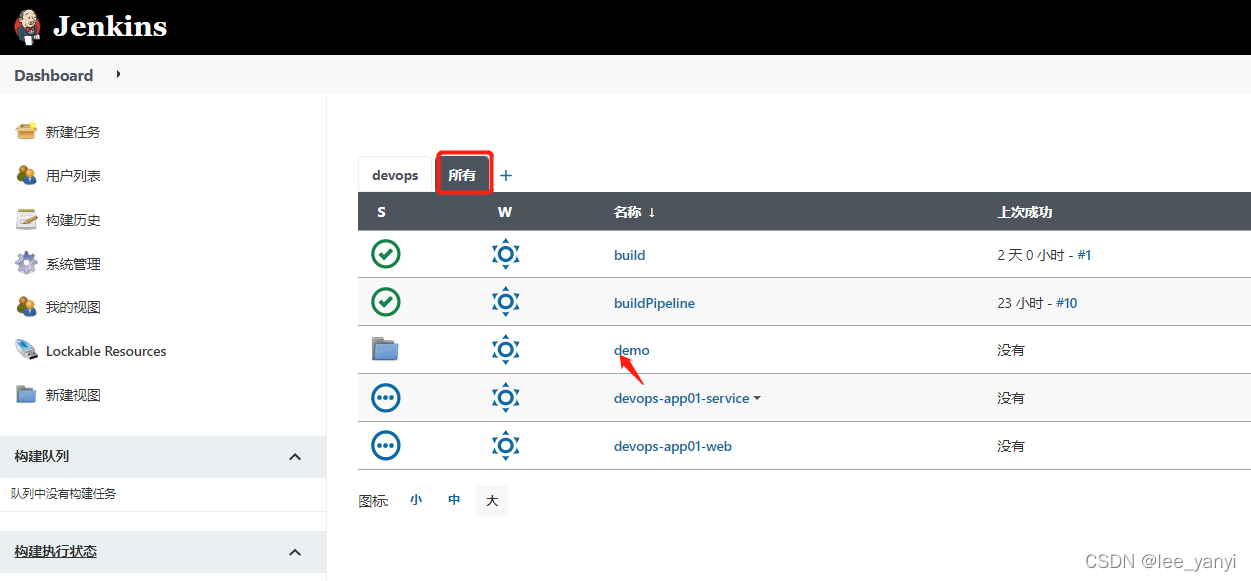Click the 我的视图 people icon
The width and height of the screenshot is (1251, 581).
coord(26,307)
